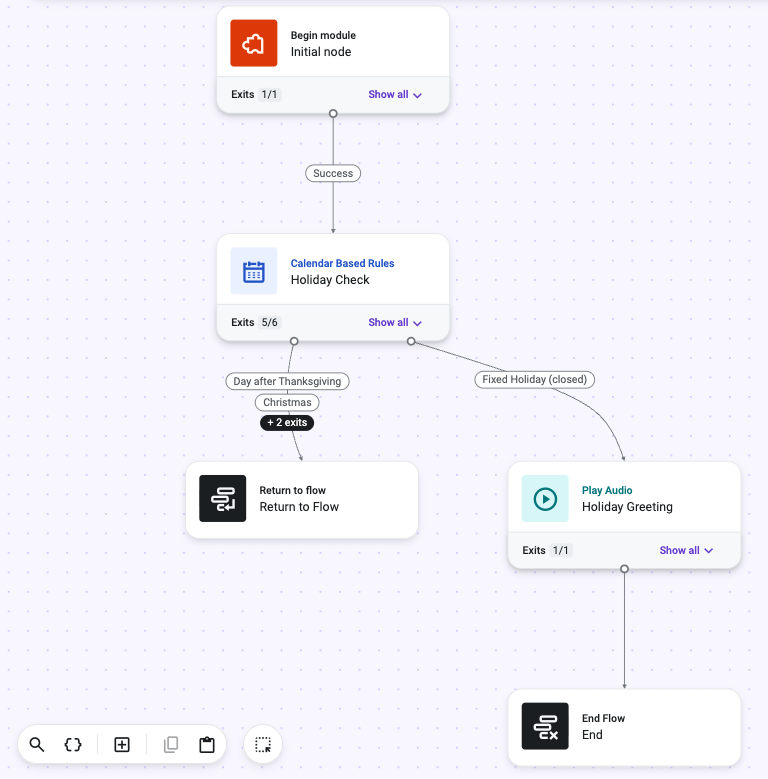This screenshot has height=779, width=768.
Task: Expand the + 2 exits badge
Action: tap(287, 422)
